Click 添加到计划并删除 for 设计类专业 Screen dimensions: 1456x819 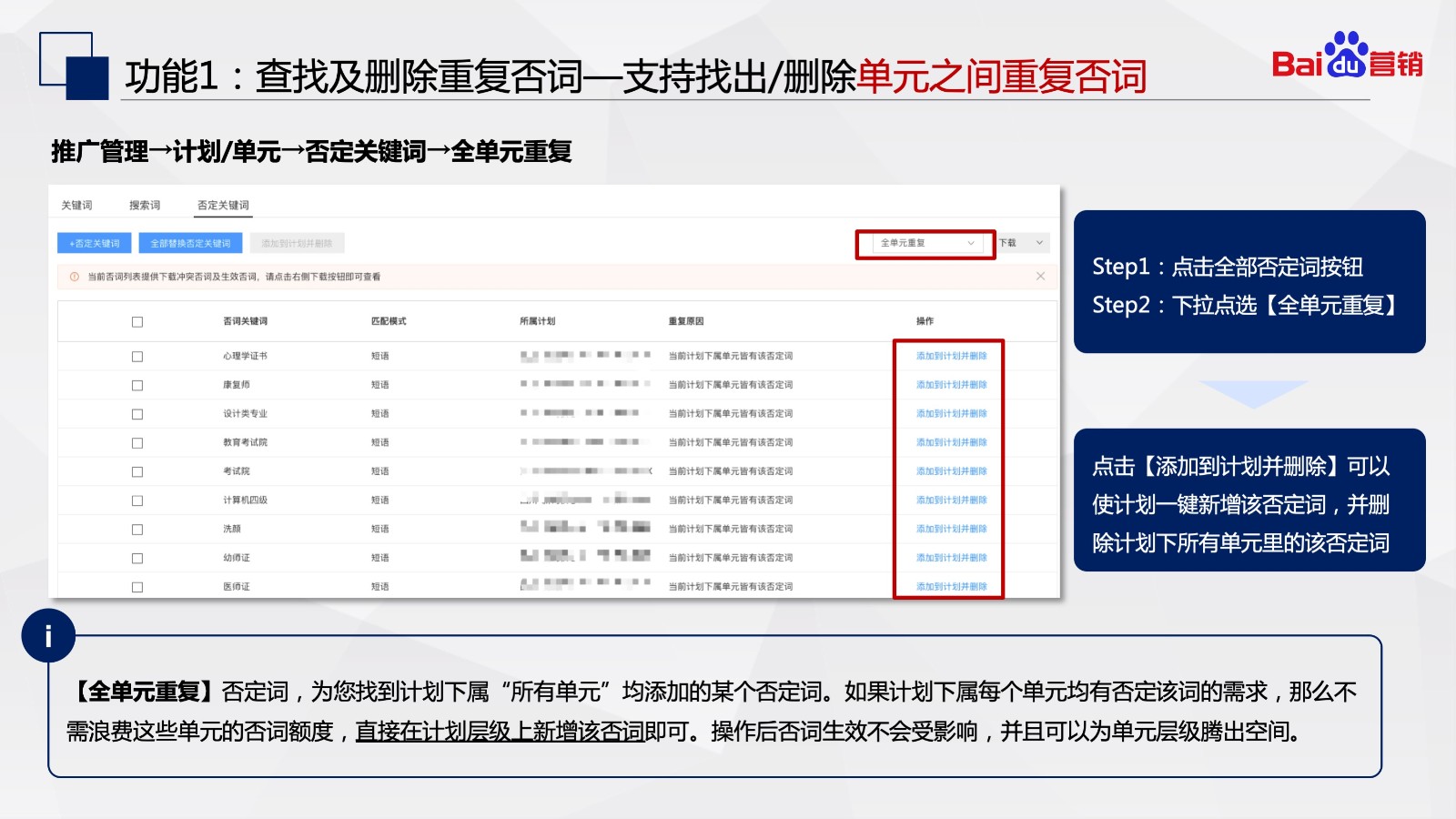[951, 413]
